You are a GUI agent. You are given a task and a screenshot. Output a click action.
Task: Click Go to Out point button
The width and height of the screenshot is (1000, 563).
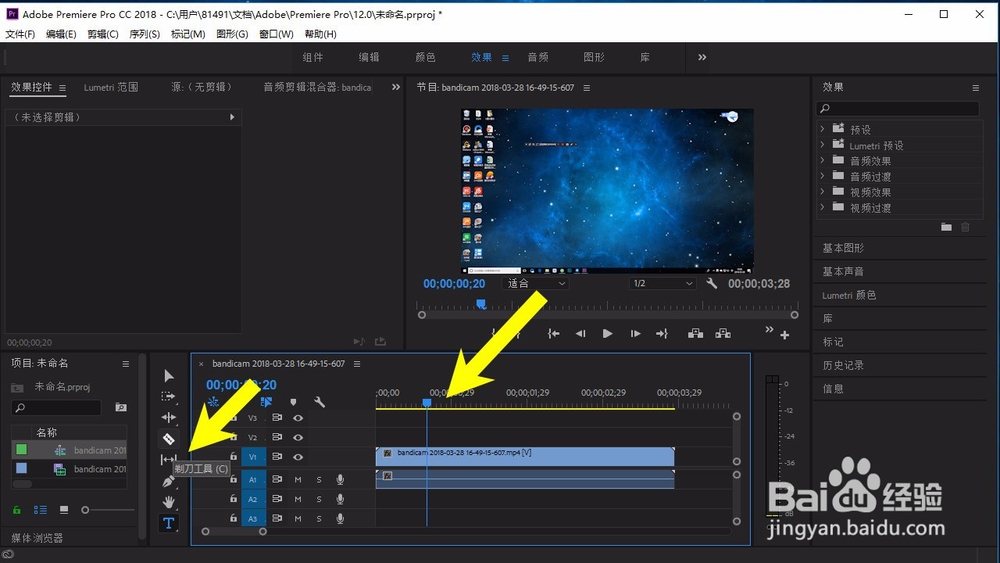point(662,333)
